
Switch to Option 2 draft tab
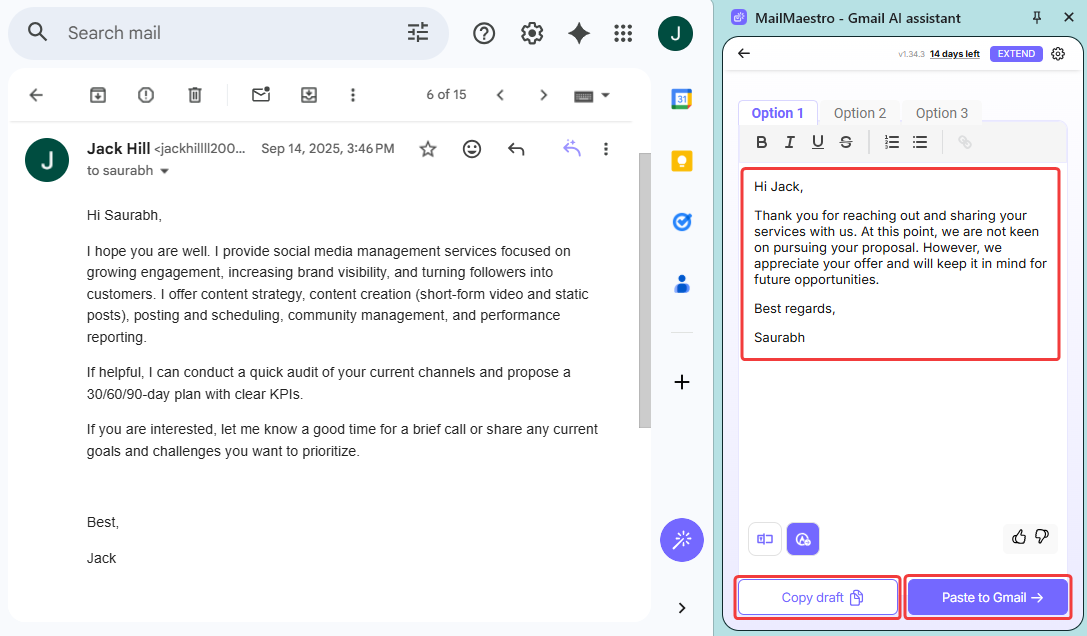860,113
